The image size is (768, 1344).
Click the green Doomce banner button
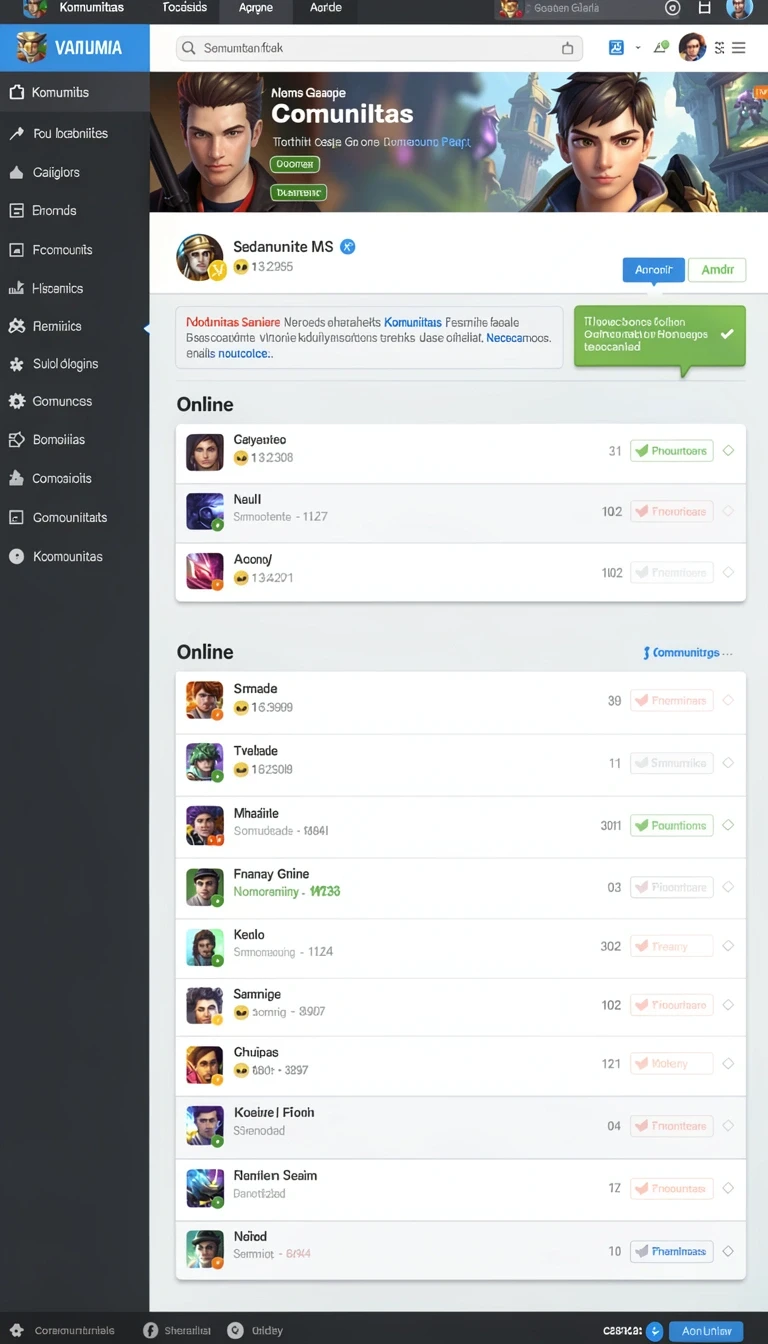(x=295, y=164)
